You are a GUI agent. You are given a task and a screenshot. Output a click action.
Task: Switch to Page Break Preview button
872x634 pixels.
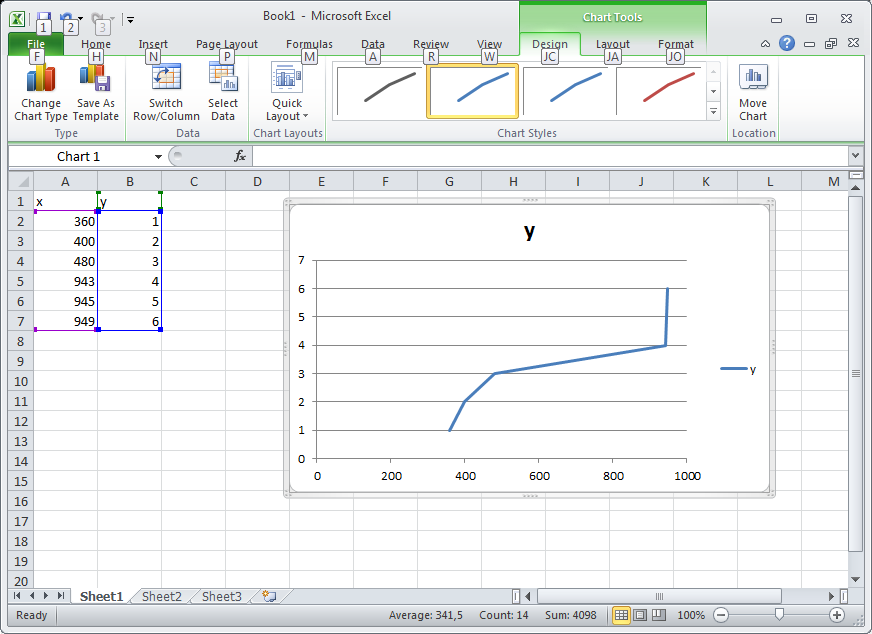(x=660, y=615)
